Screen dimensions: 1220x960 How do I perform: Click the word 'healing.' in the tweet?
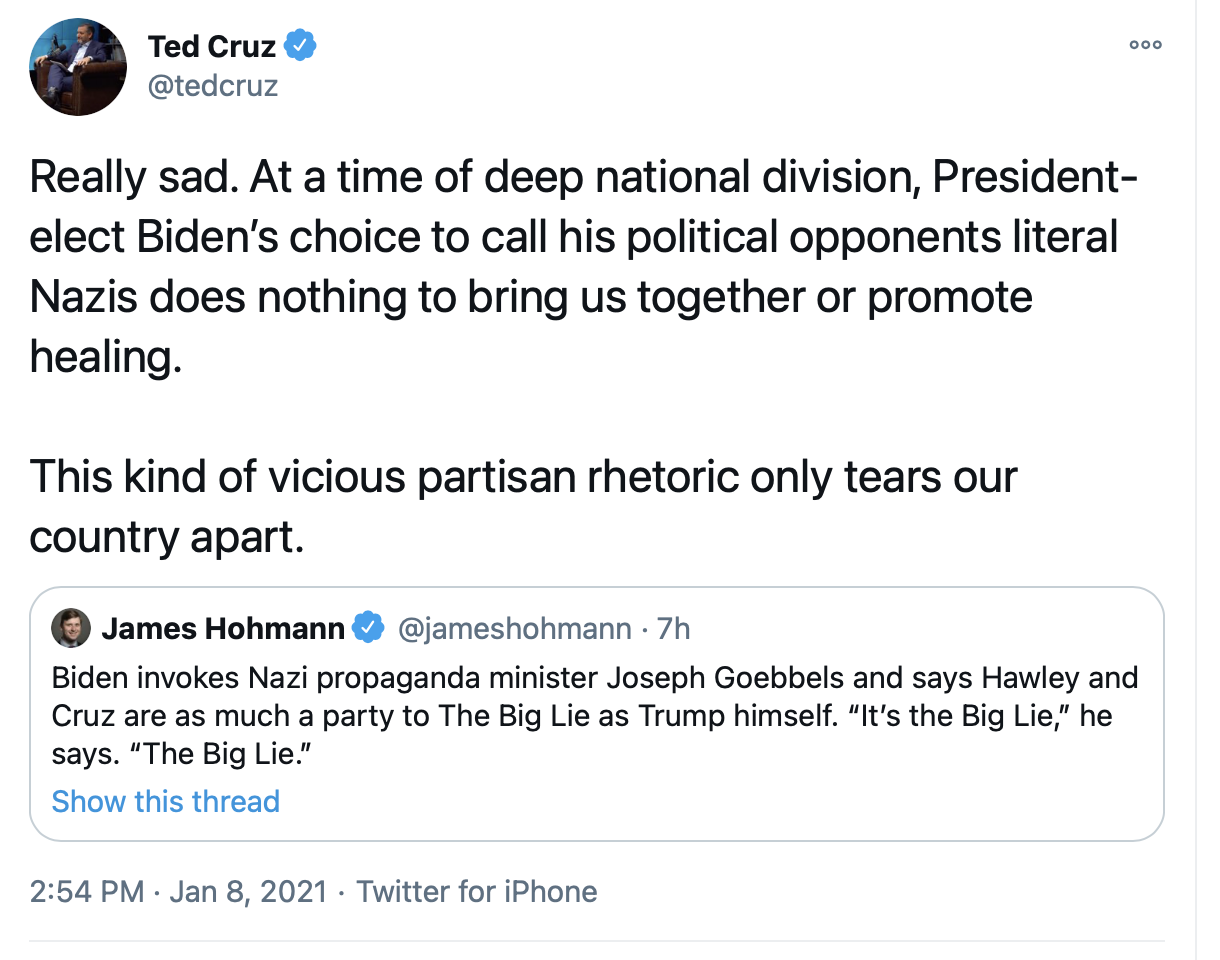pos(106,358)
